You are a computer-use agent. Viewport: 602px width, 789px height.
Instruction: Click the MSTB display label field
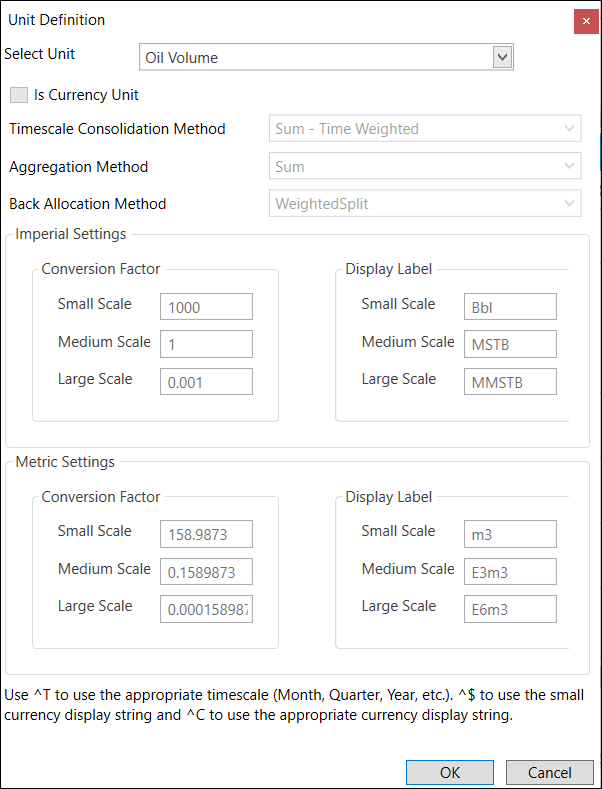tap(510, 345)
